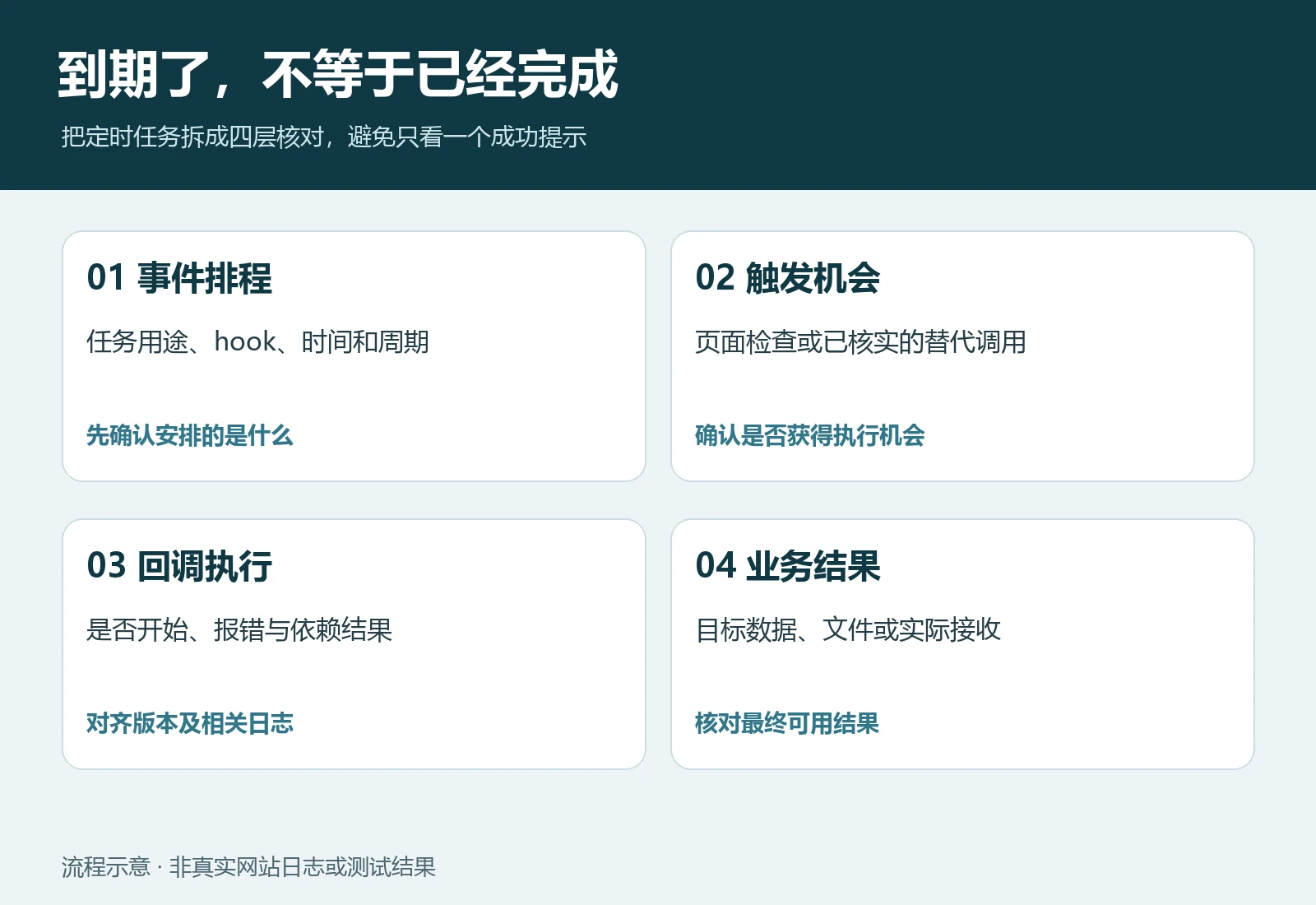Select subtitle 把定时任务拆成四层核对，避免只看一个成功提示
This screenshot has height=905, width=1316.
(324, 137)
